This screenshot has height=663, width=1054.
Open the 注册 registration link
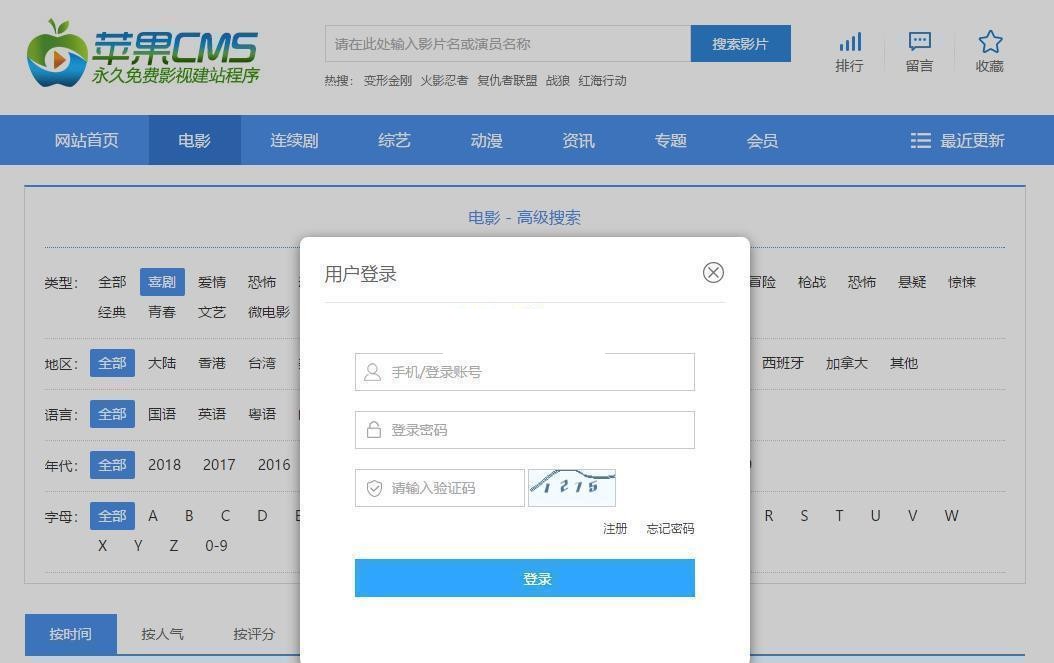(x=614, y=529)
